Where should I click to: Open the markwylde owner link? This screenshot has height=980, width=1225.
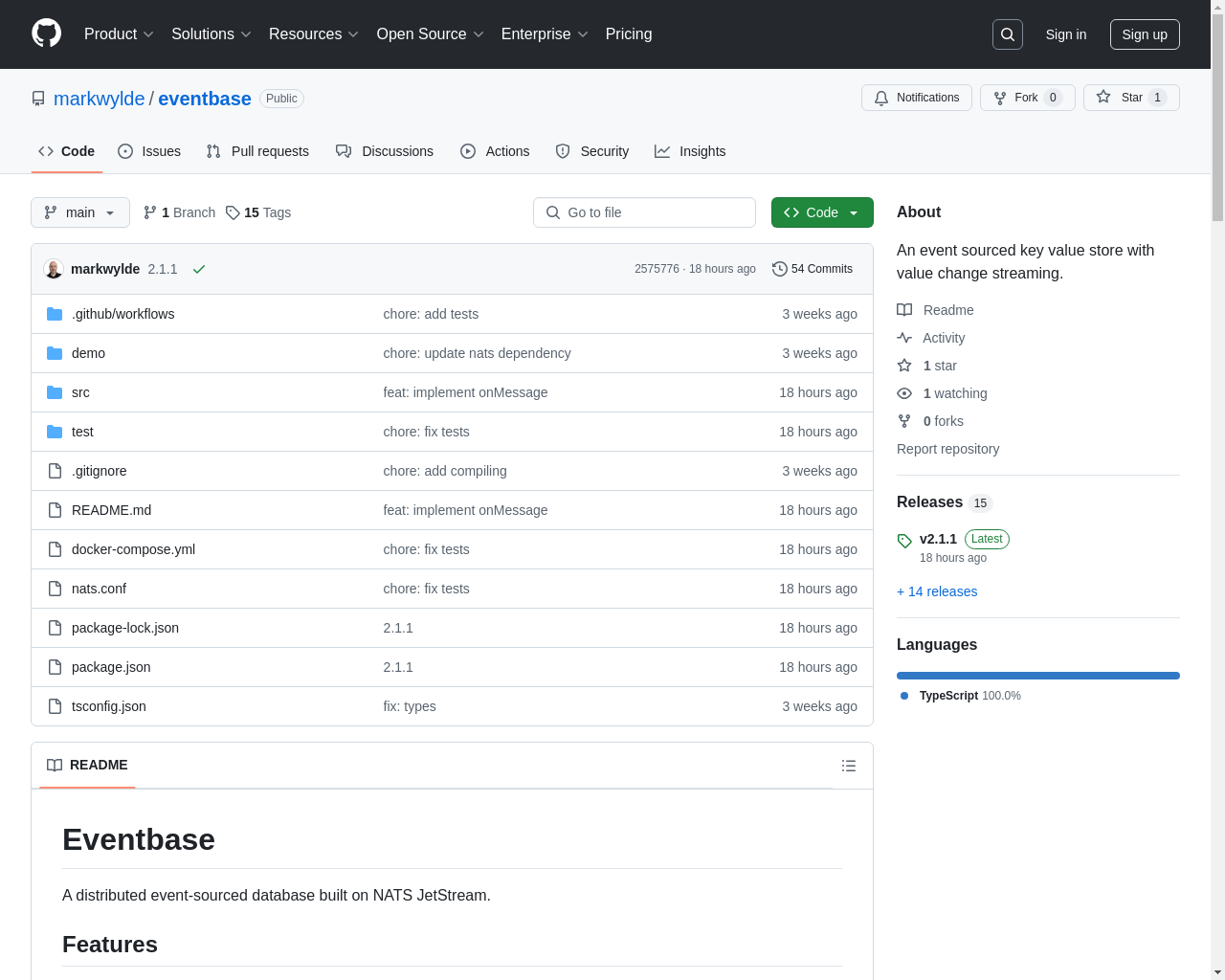click(99, 99)
